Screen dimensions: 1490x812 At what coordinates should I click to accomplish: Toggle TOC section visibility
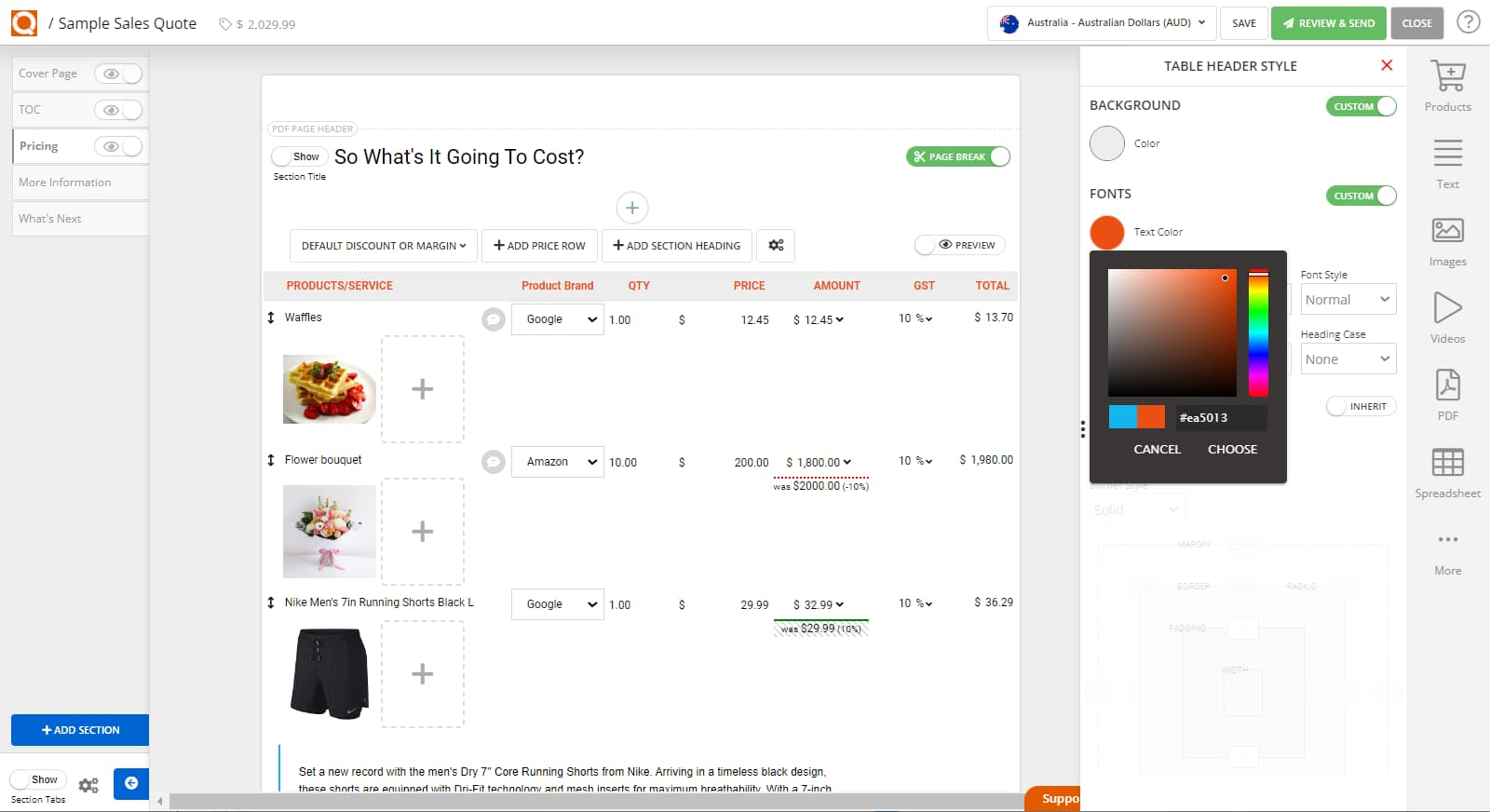(x=118, y=110)
